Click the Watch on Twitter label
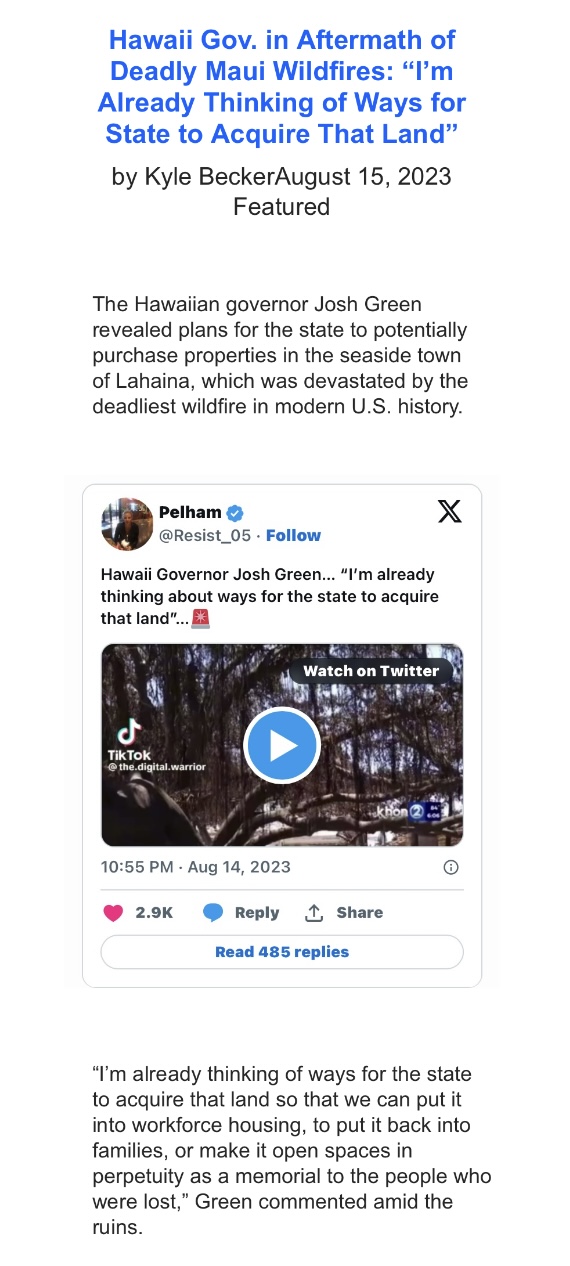Image resolution: width=570 pixels, height=1266 pixels. click(371, 671)
